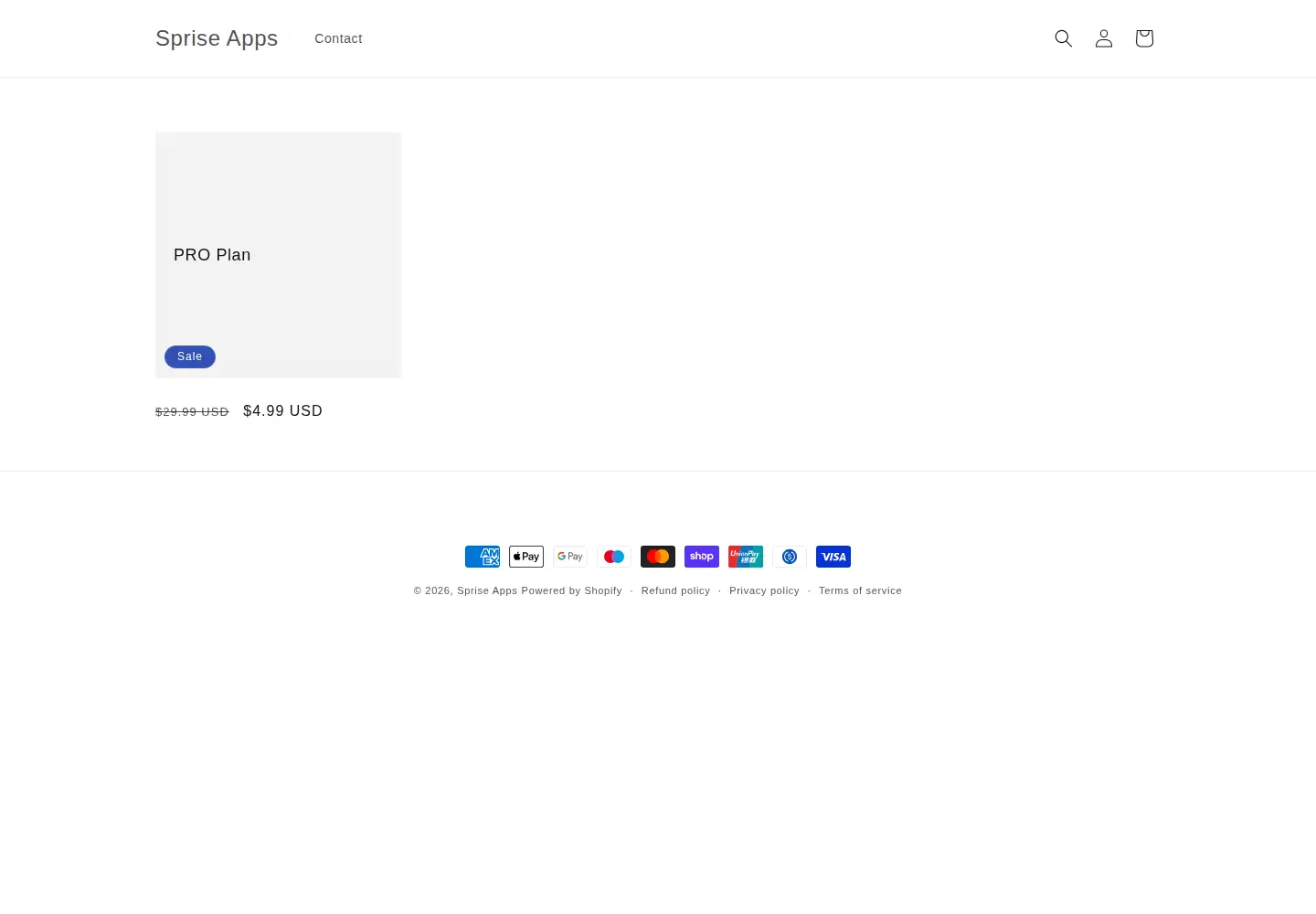
Task: Click the Mastercard payment icon
Action: point(658,557)
